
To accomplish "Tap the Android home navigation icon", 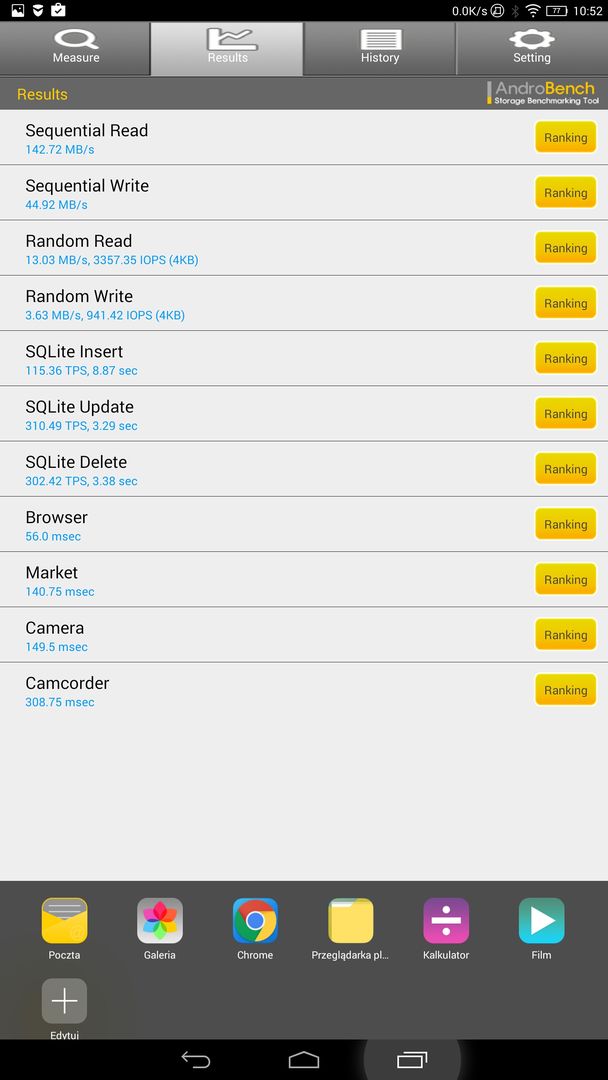I will pos(304,1059).
